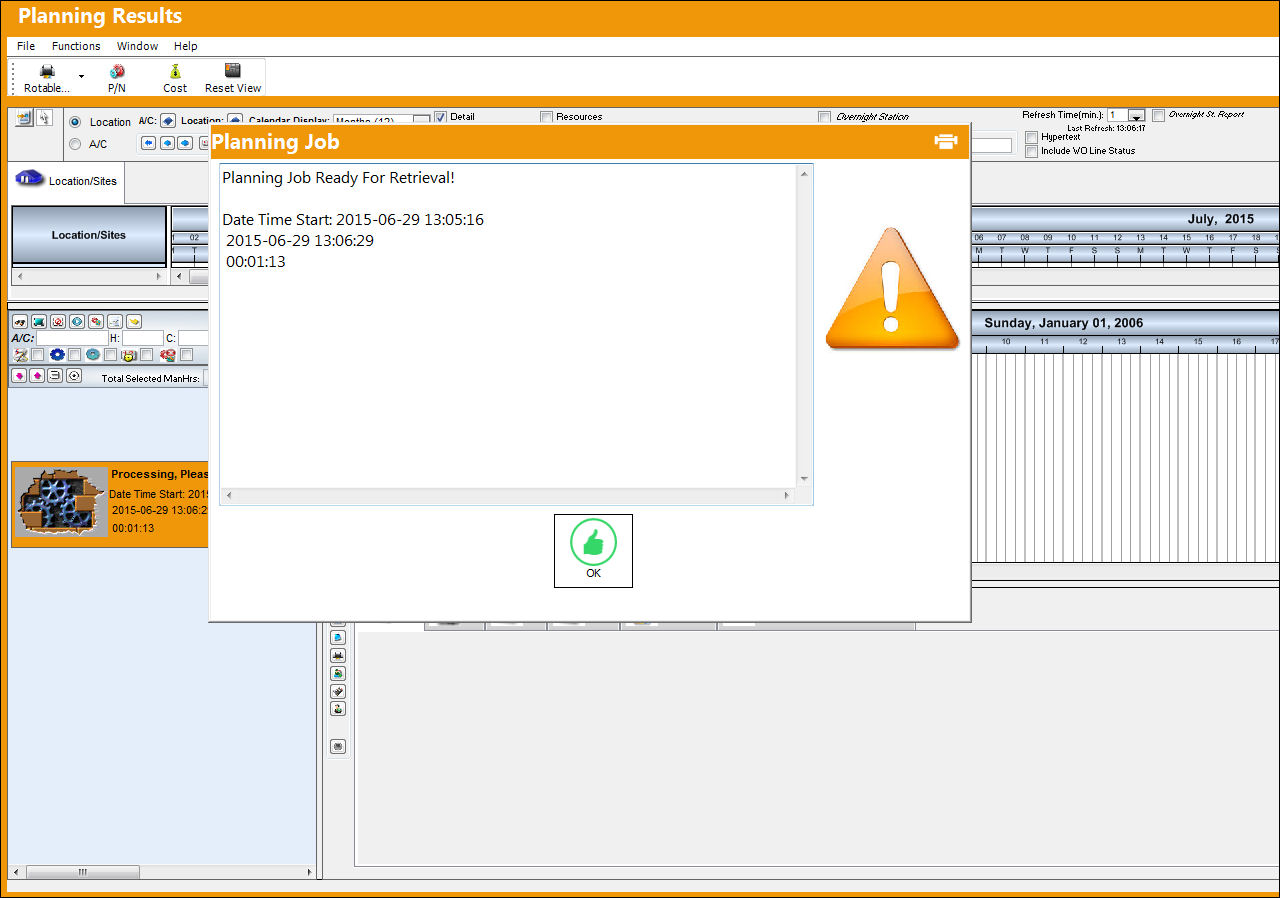
Task: Click the pink down-arrow icon
Action: 19,376
